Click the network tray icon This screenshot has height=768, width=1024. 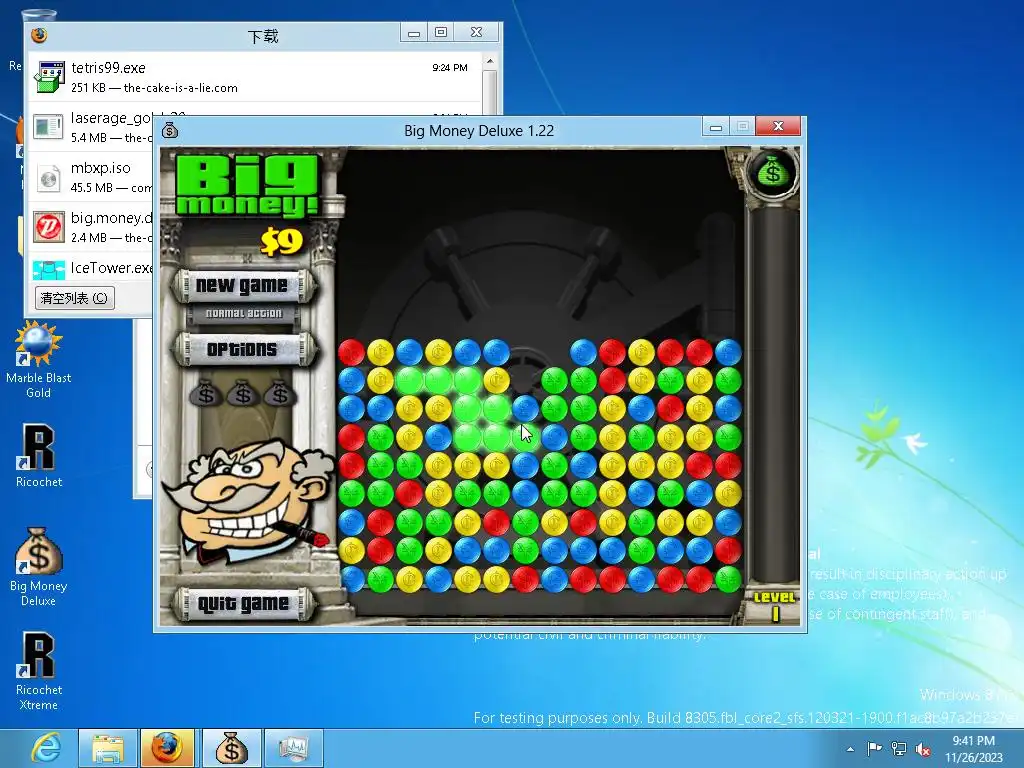[x=899, y=748]
